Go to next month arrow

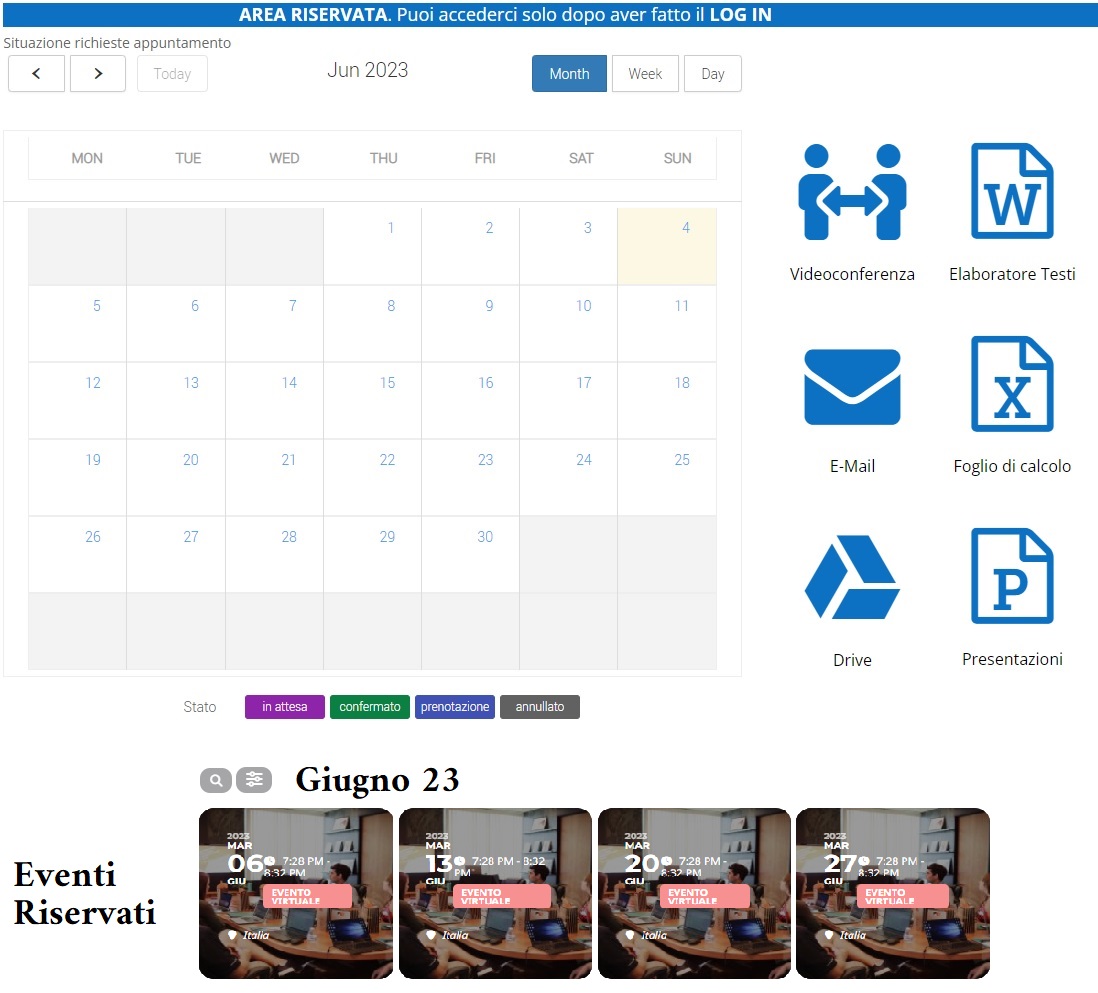click(98, 74)
